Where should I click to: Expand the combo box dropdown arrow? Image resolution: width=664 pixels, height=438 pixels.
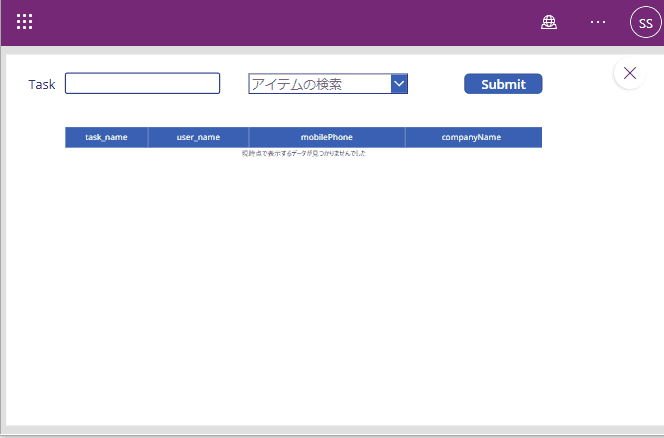(399, 84)
